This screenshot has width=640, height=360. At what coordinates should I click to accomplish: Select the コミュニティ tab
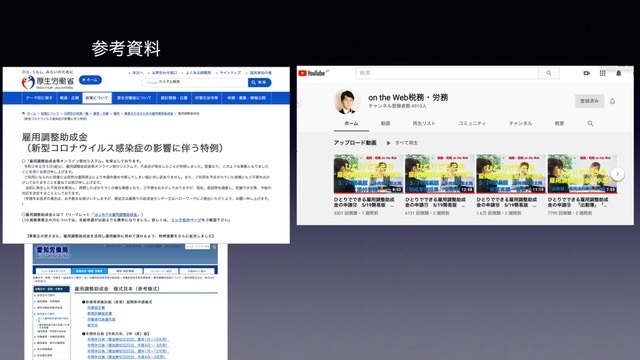tap(472, 123)
